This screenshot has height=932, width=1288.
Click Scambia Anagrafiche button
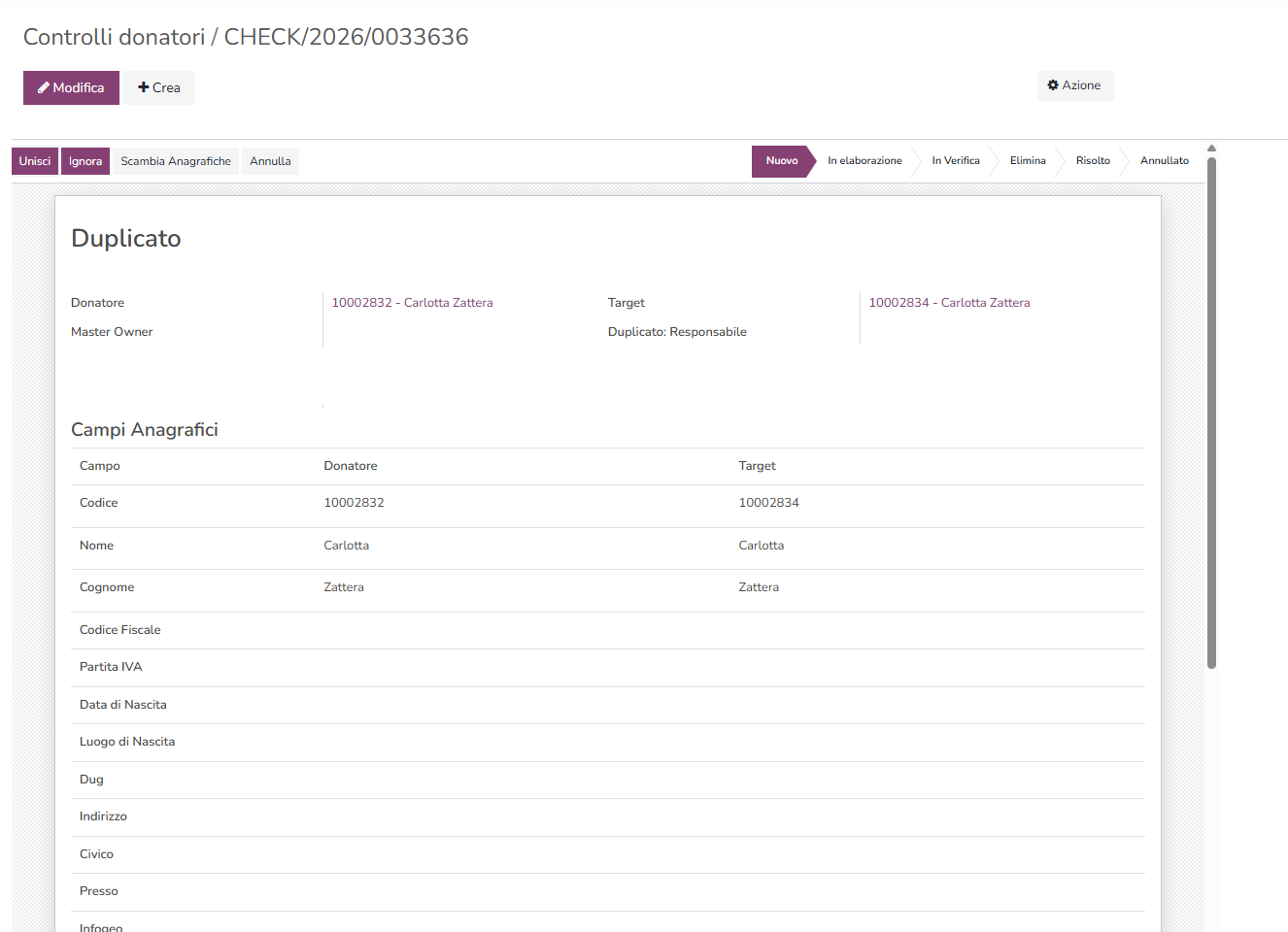coord(176,161)
